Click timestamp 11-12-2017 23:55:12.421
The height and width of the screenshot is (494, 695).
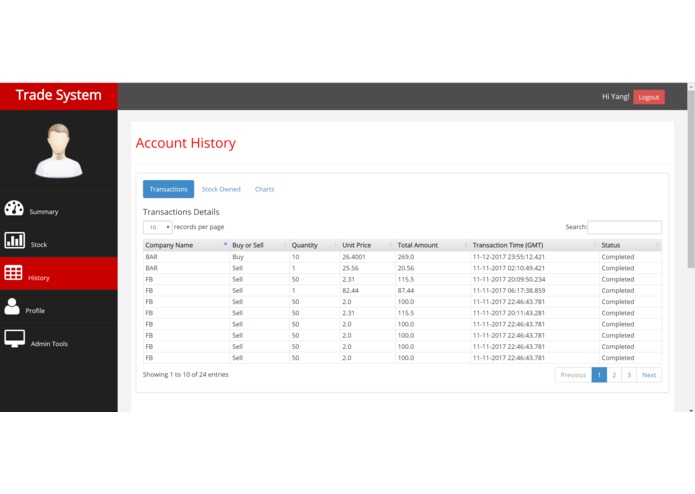point(508,257)
